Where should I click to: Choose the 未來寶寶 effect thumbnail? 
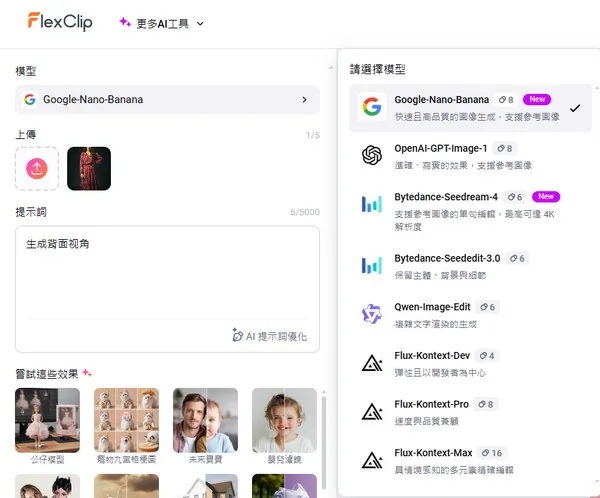pyautogui.click(x=205, y=420)
